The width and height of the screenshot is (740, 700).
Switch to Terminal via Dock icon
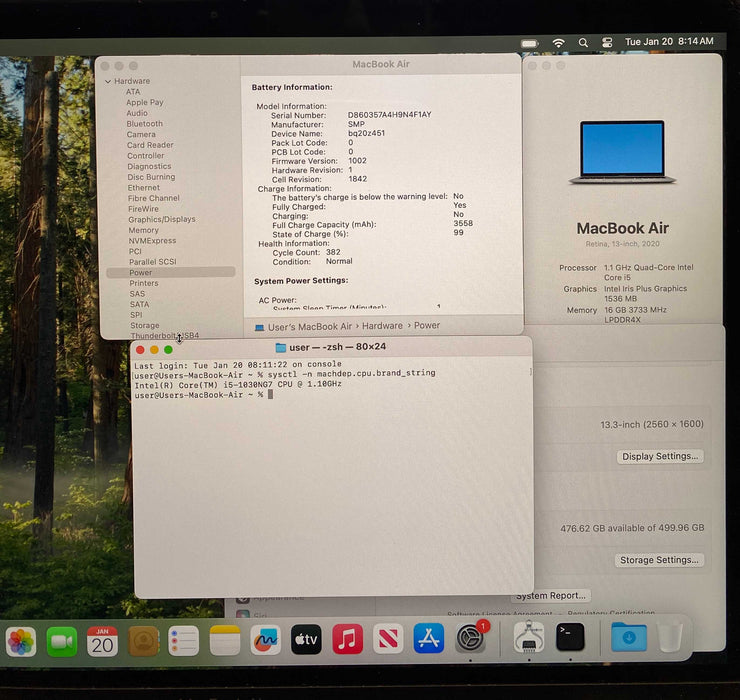(570, 636)
